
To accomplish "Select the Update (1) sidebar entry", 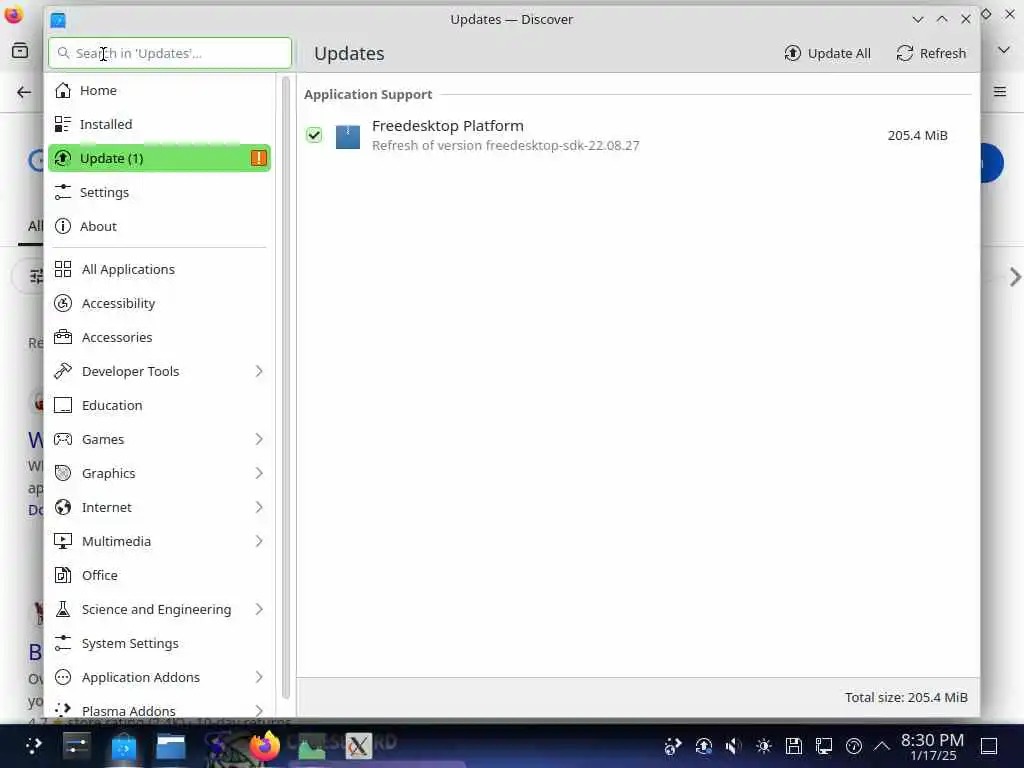I will tap(159, 158).
